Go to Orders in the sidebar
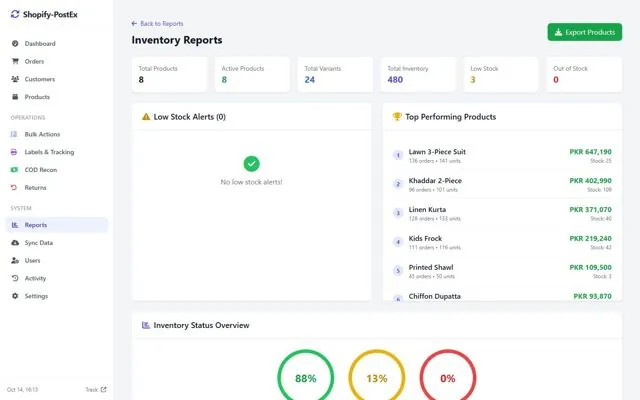 tap(57, 61)
